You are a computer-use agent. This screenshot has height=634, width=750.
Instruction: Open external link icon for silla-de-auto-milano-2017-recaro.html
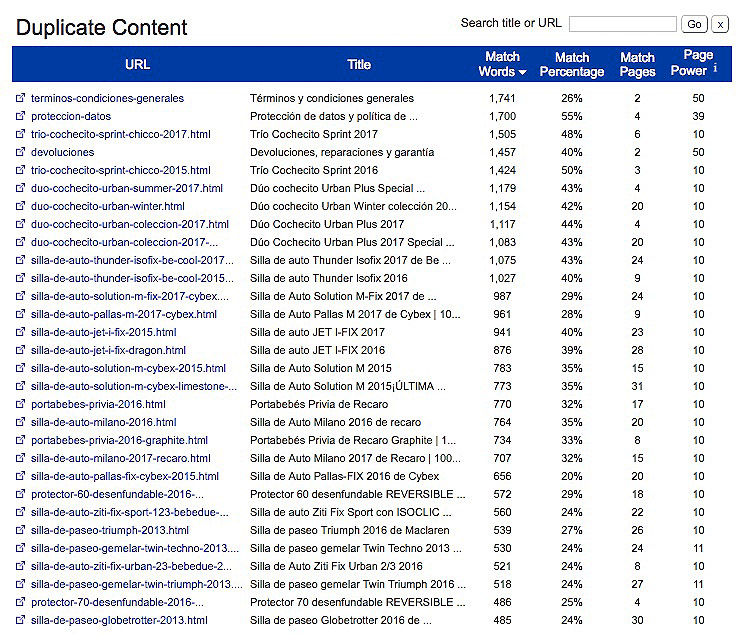pos(20,458)
